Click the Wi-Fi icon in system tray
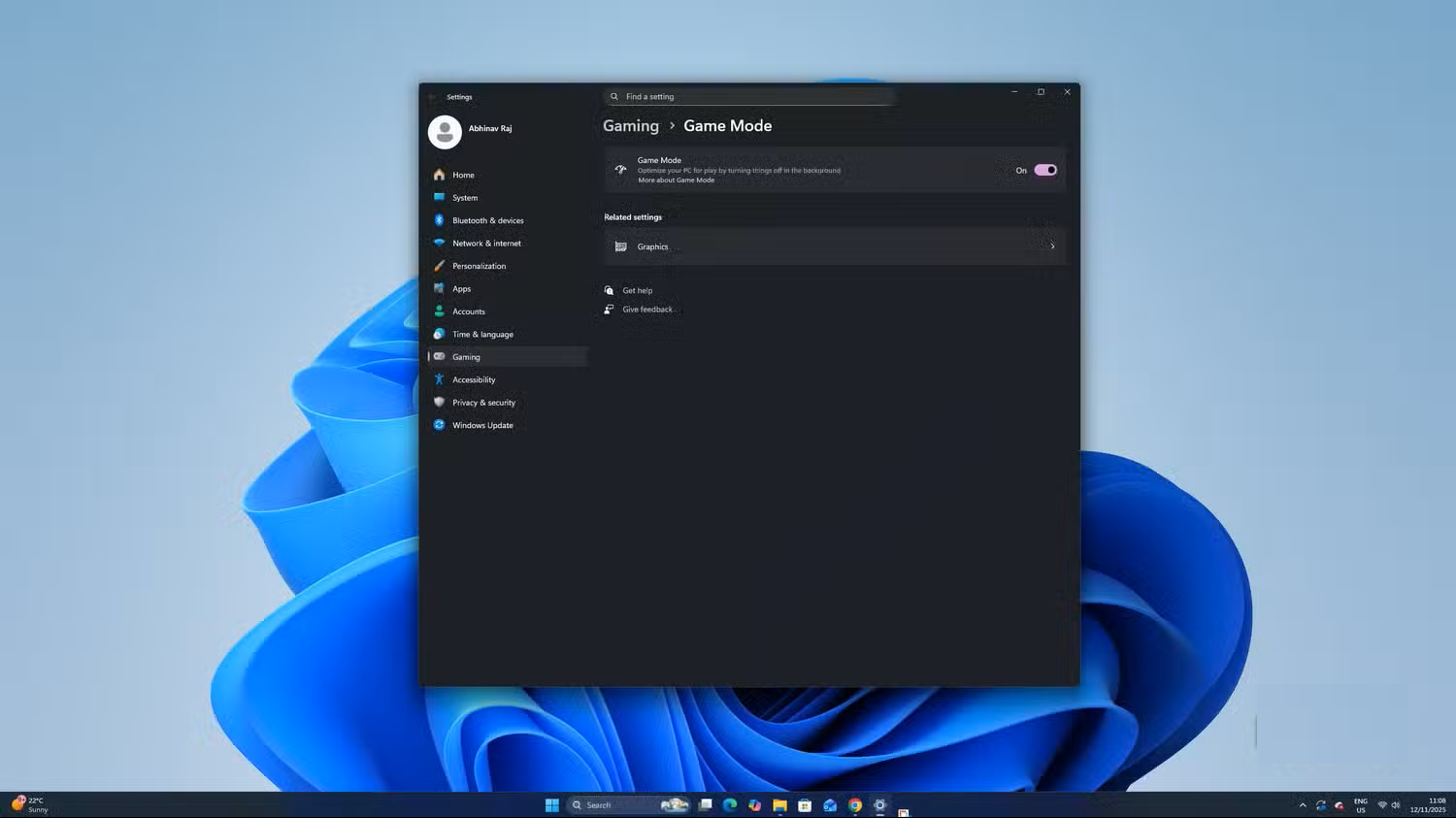The height and width of the screenshot is (818, 1456). [x=1382, y=804]
